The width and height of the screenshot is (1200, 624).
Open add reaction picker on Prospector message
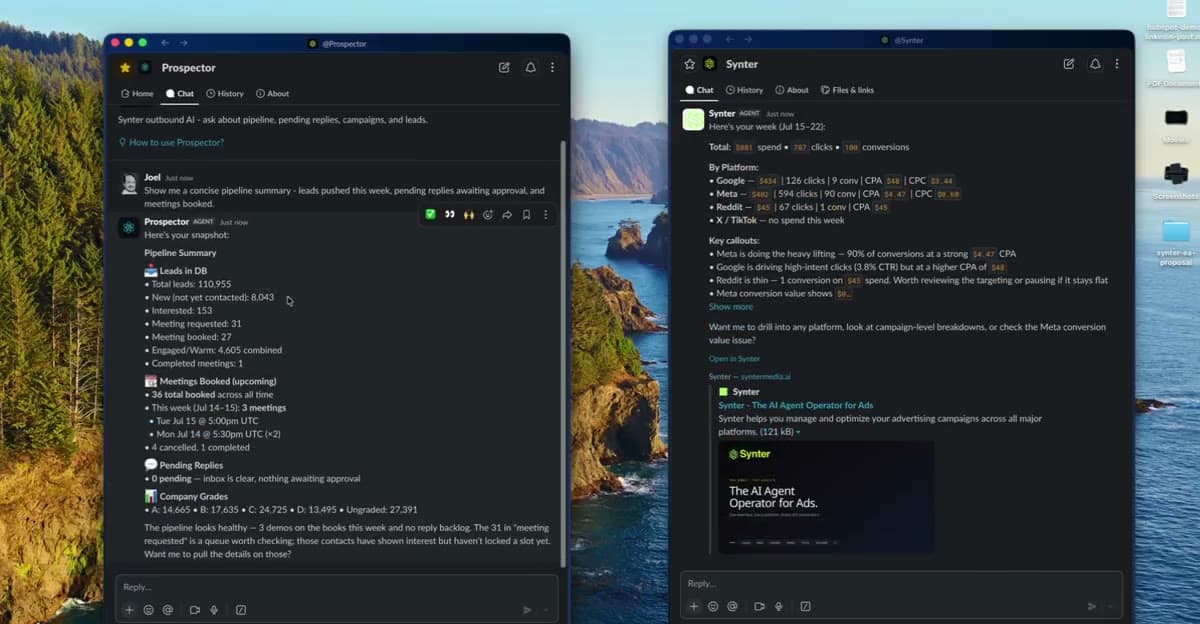pos(488,214)
